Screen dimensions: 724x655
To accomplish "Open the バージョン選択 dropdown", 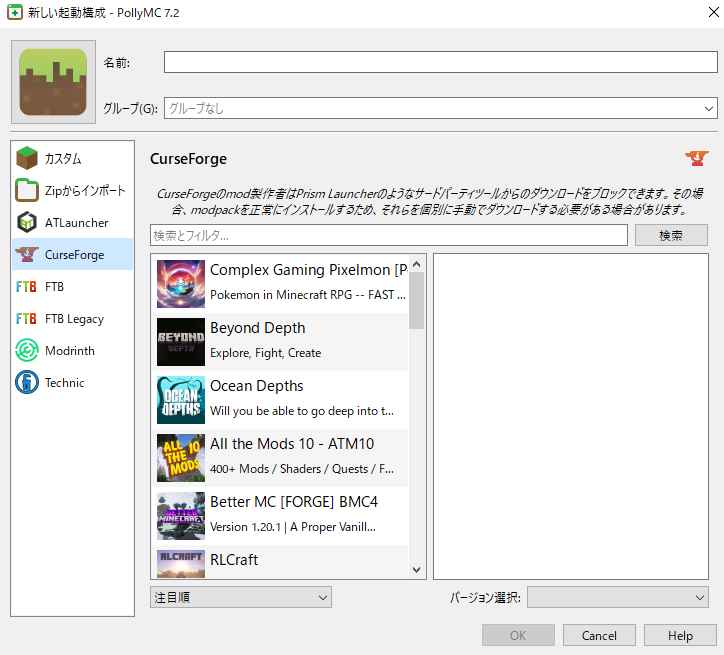I will tap(618, 597).
